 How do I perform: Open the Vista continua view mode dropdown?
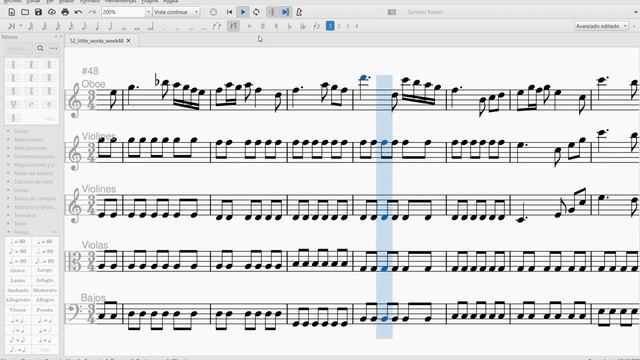[176, 12]
